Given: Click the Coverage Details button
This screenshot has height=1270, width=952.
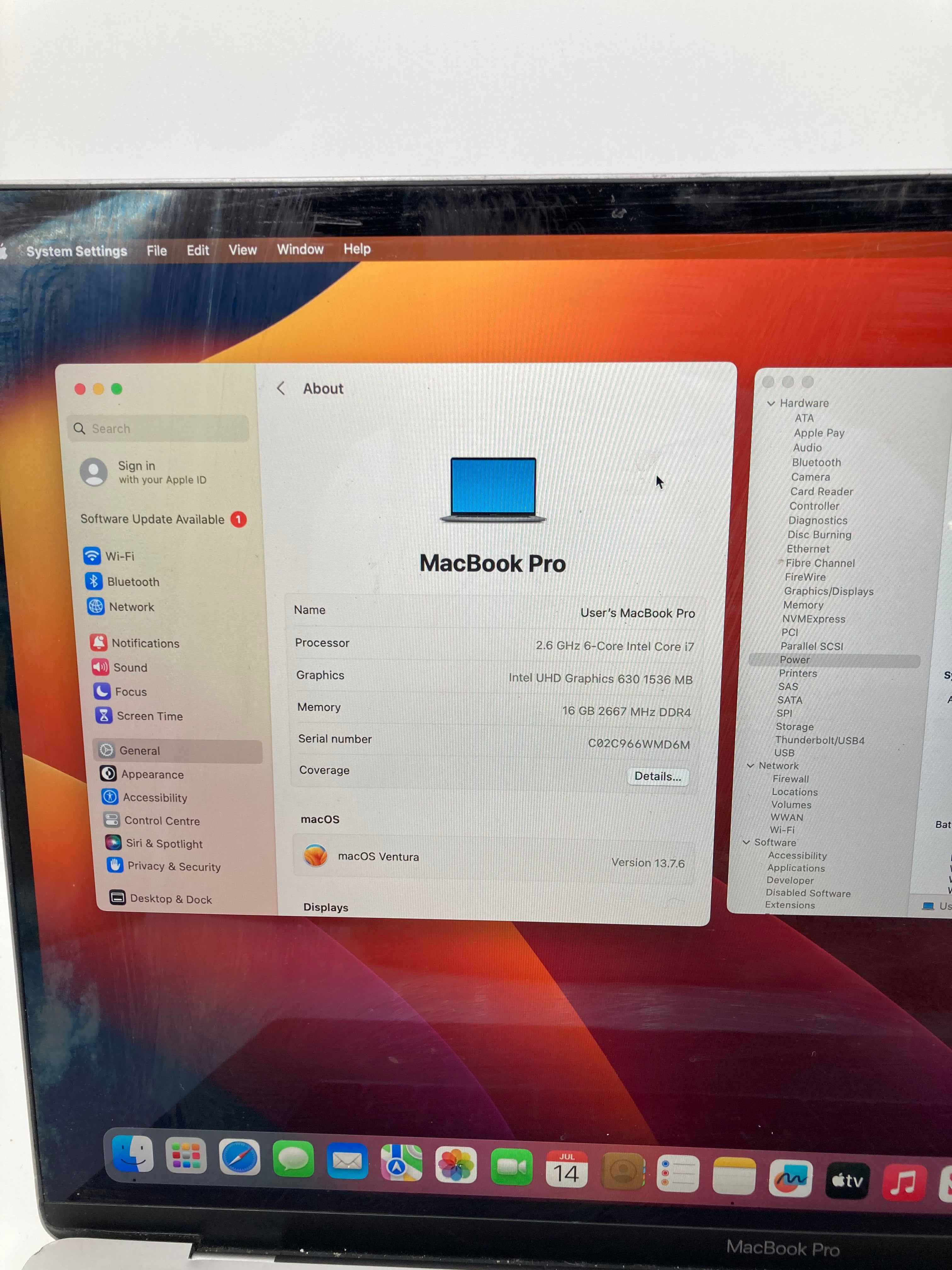Looking at the screenshot, I should [x=658, y=776].
